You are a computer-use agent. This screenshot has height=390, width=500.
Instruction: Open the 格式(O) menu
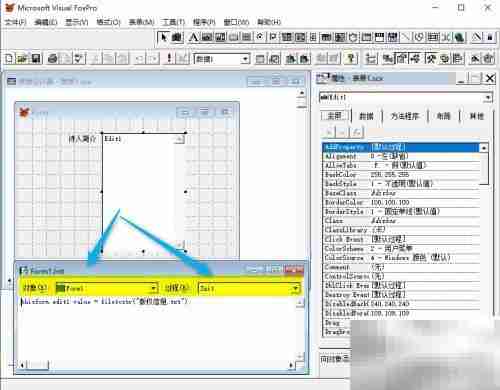tap(108, 22)
